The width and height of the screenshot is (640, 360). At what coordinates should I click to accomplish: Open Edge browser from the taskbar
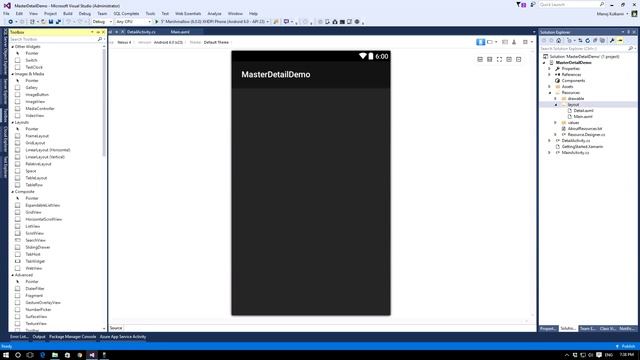coord(42,355)
